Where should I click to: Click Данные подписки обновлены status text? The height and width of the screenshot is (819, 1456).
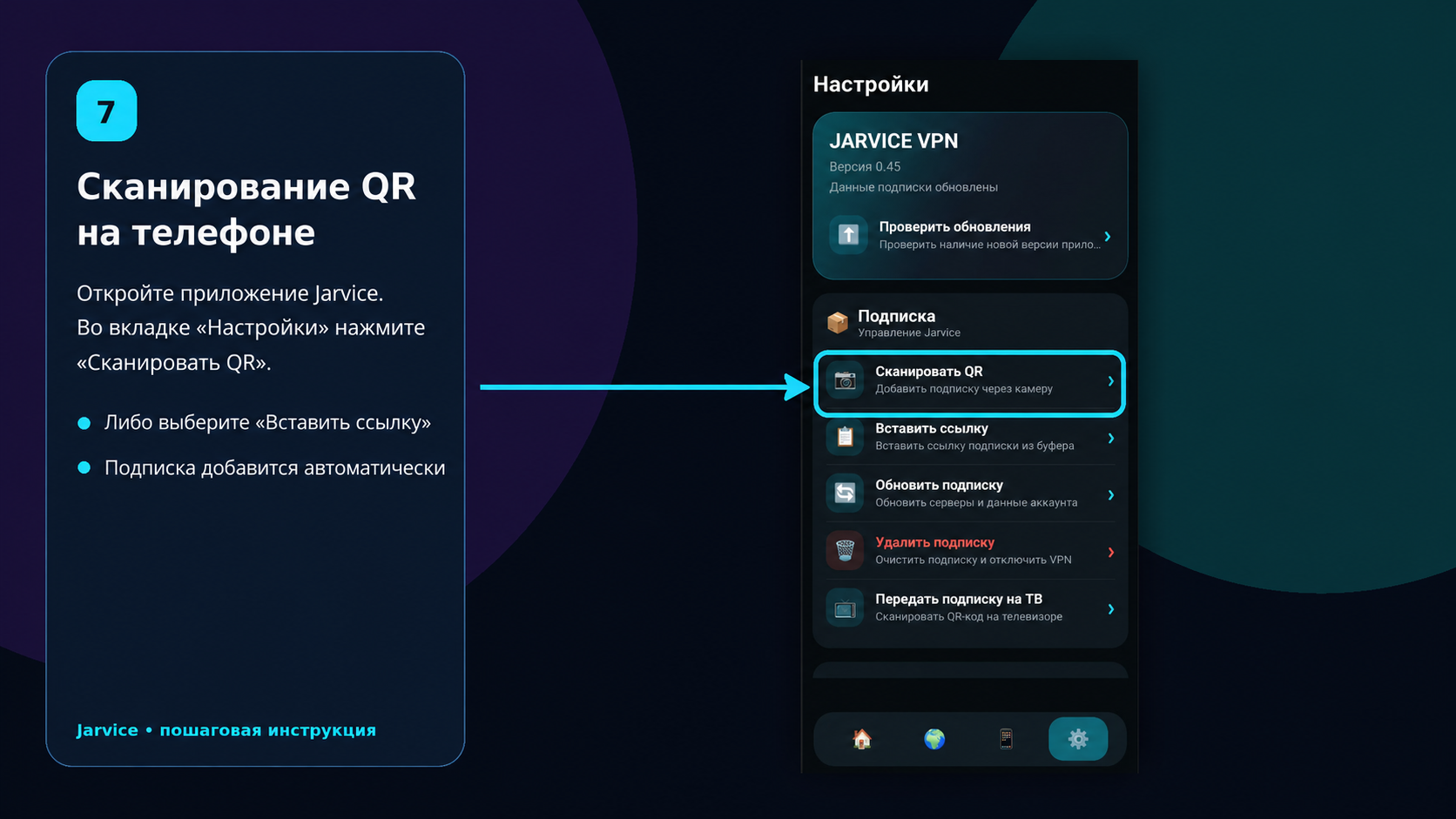click(913, 187)
